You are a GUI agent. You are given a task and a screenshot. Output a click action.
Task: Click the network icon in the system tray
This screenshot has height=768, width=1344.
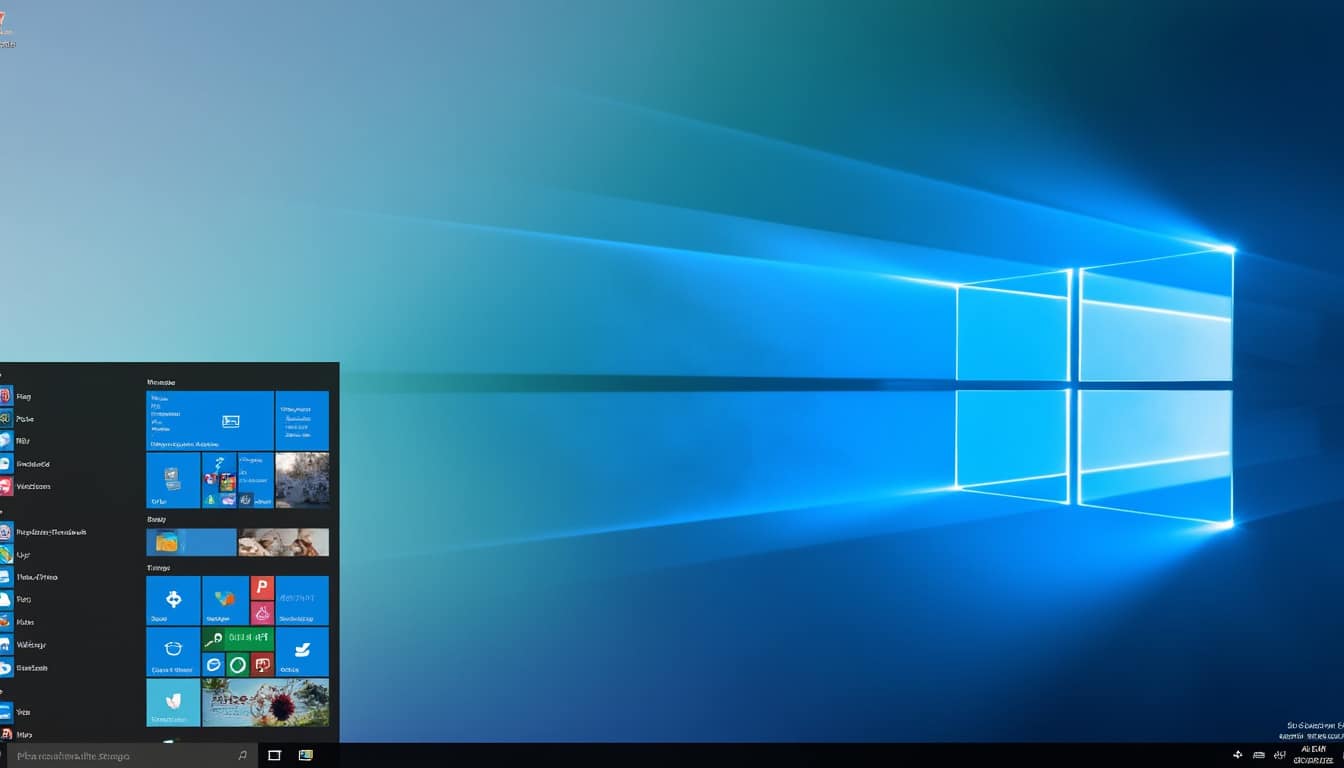click(x=1238, y=755)
